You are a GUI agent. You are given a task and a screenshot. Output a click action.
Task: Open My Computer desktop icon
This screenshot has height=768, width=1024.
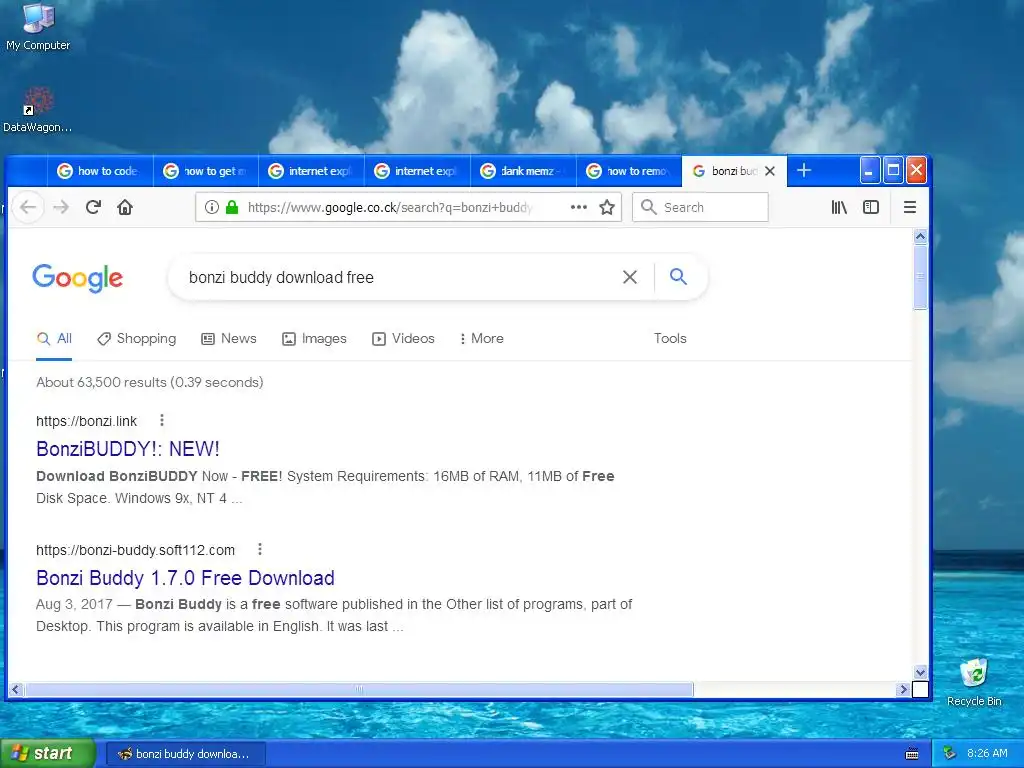[x=38, y=27]
